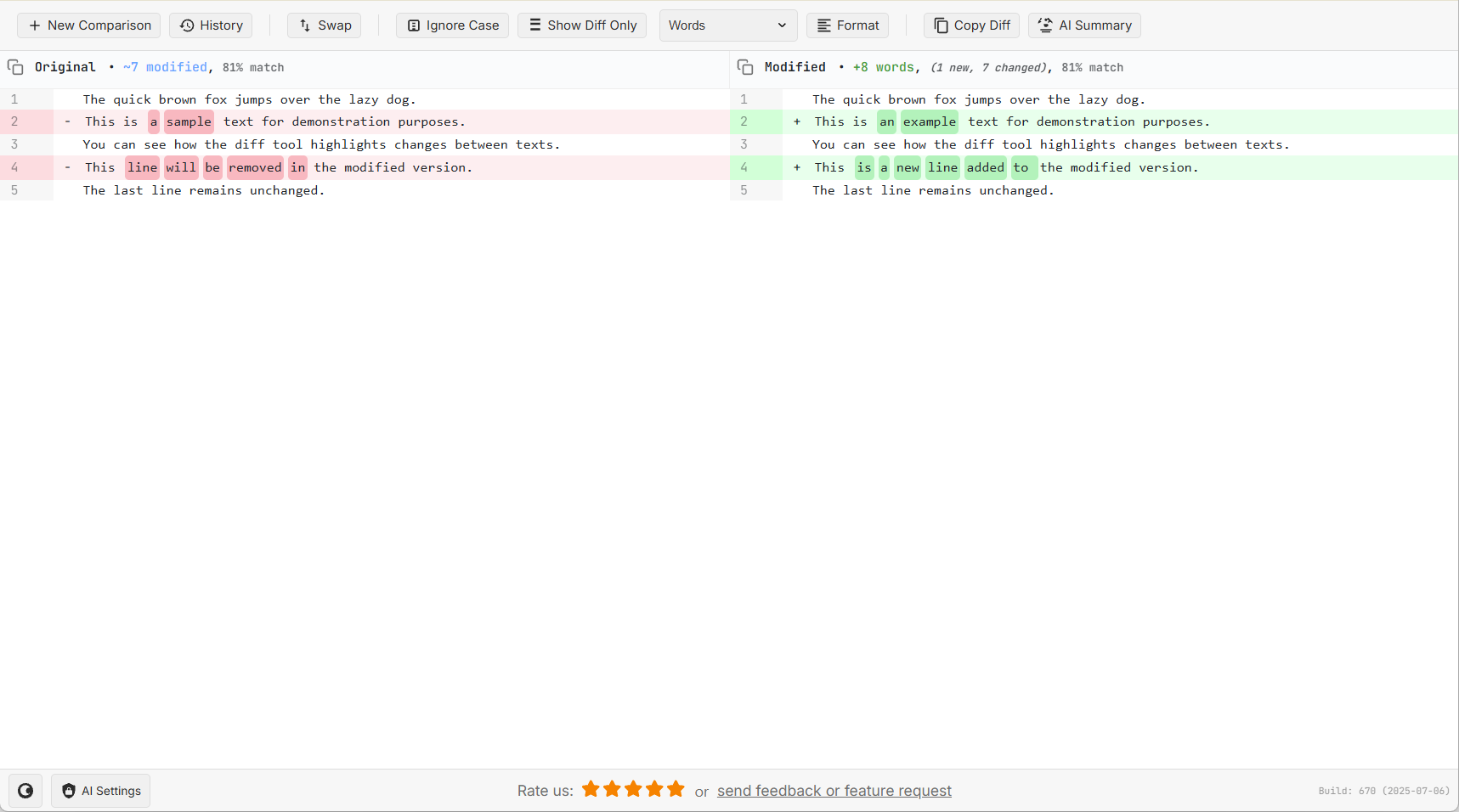Image resolution: width=1459 pixels, height=812 pixels.
Task: Click the first rating star
Action: (x=591, y=789)
